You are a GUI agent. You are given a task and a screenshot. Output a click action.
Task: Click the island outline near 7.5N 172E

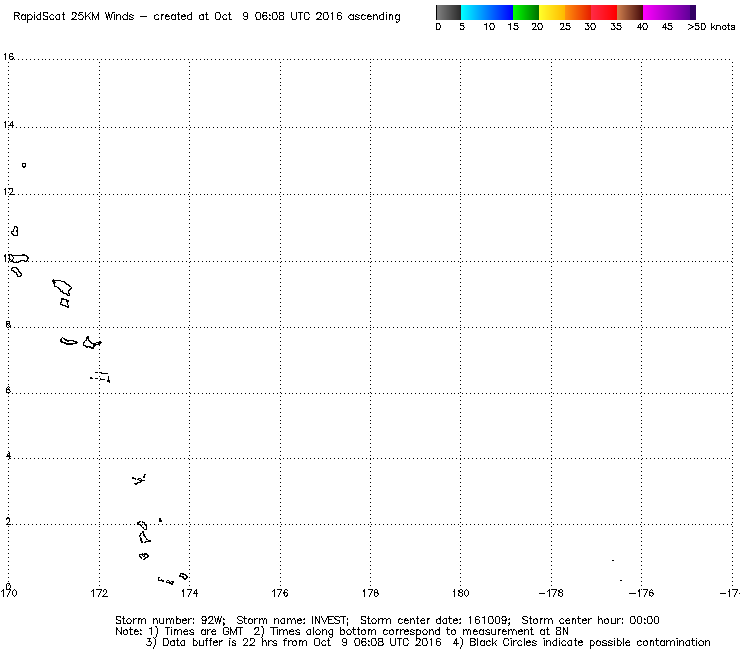[x=92, y=343]
